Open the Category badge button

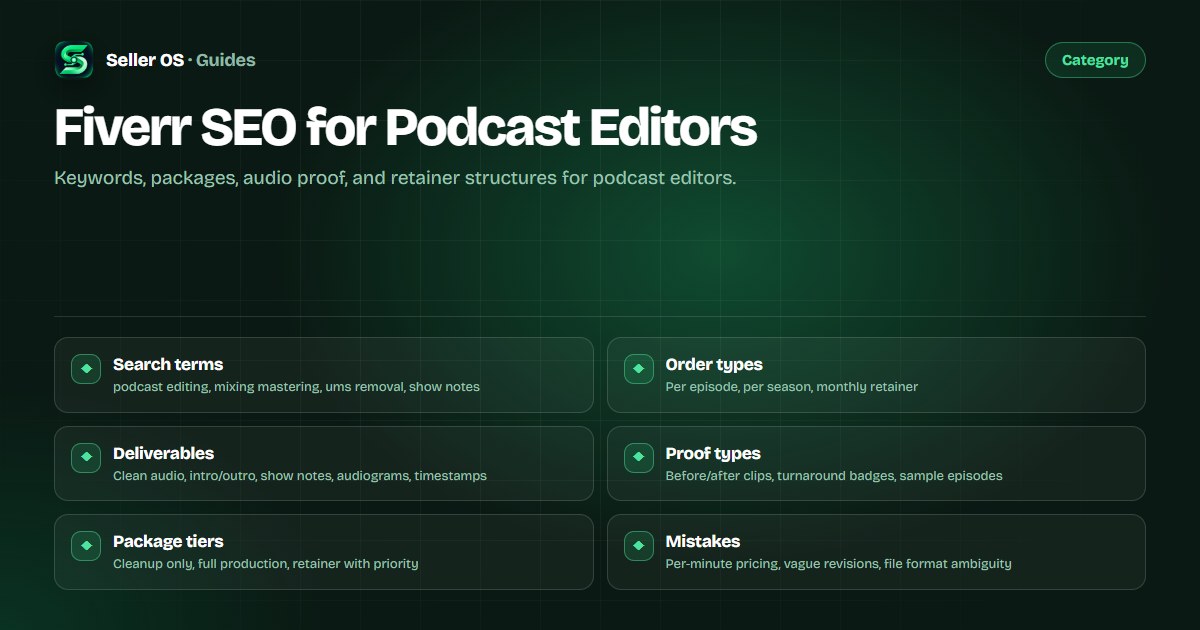pos(1095,60)
